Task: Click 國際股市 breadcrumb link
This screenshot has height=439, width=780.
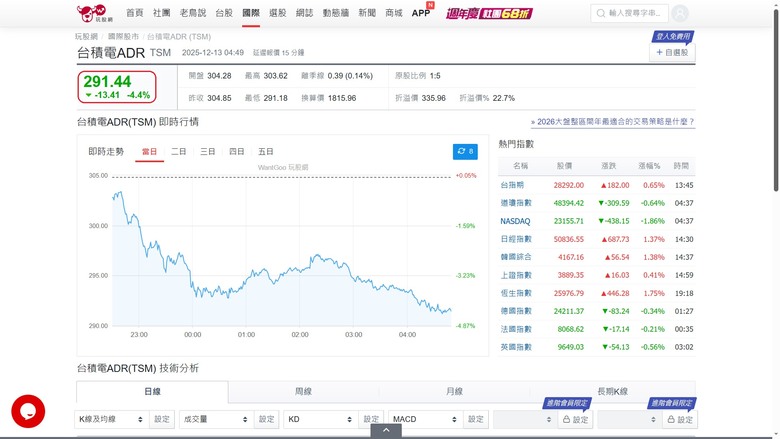Action: [x=123, y=37]
